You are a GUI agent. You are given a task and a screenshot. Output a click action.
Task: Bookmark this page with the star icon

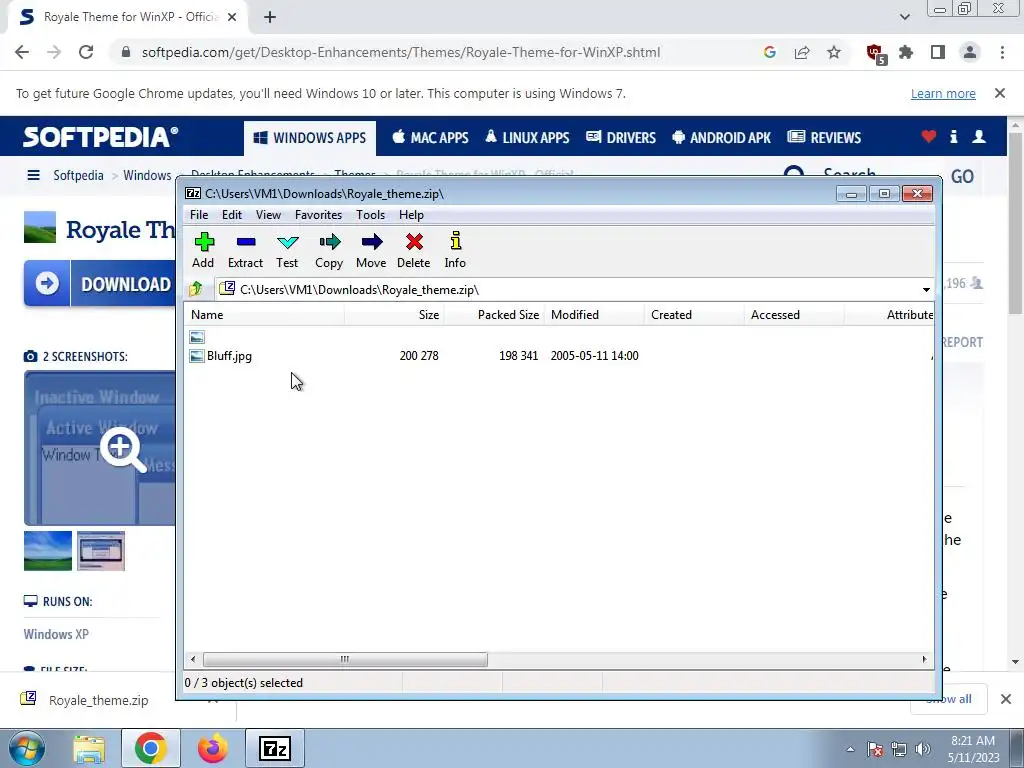coord(834,52)
